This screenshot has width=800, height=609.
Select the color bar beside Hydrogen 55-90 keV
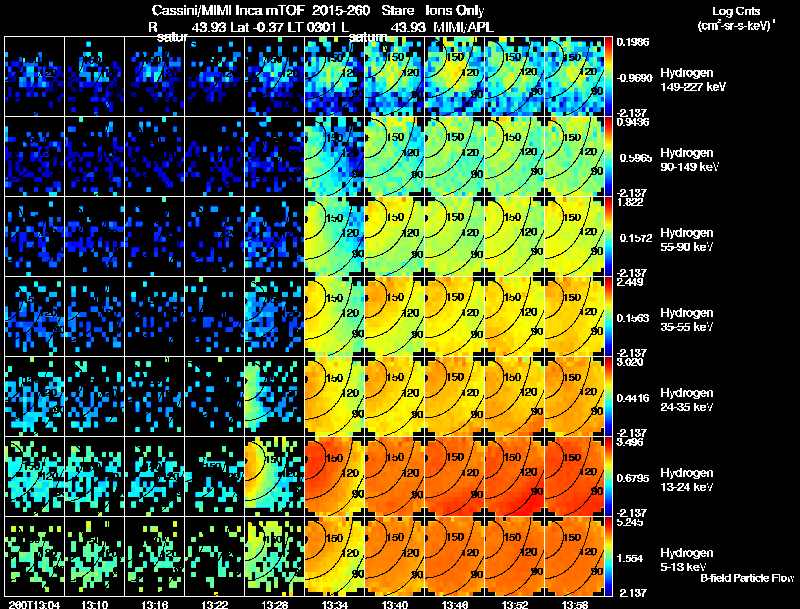pos(608,237)
